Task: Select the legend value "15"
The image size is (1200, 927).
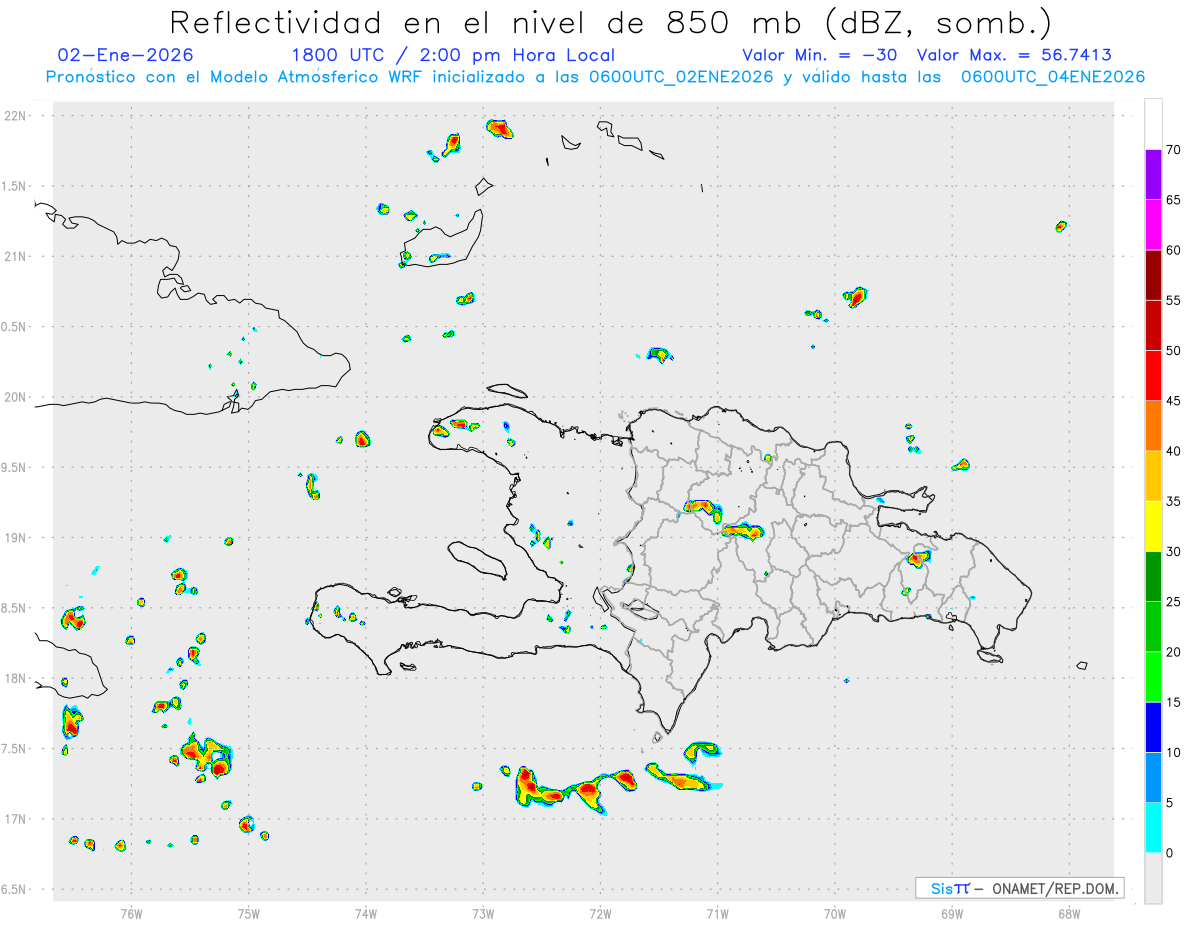Action: (1175, 702)
